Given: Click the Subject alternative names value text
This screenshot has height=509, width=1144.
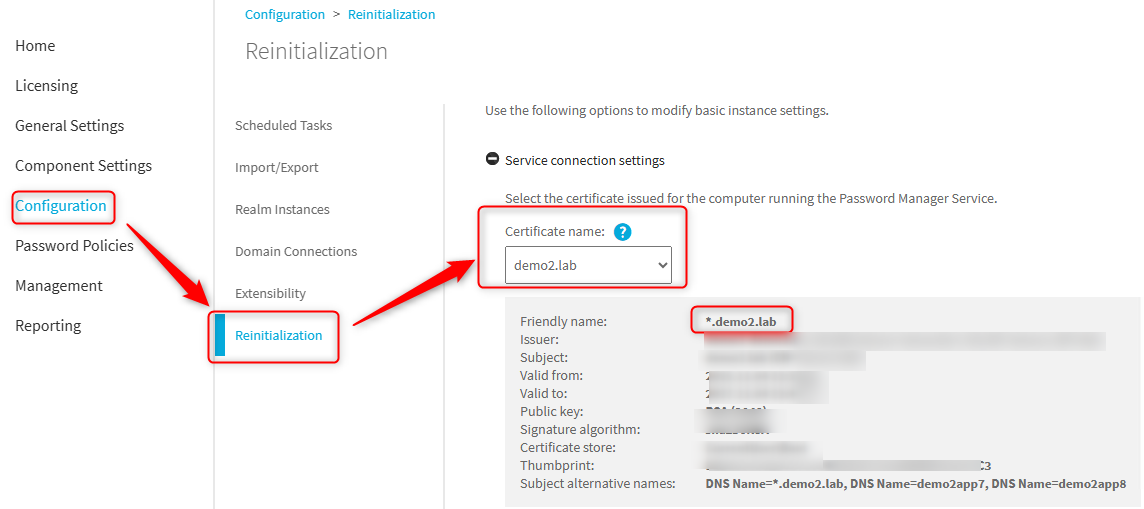Looking at the screenshot, I should click(x=915, y=484).
